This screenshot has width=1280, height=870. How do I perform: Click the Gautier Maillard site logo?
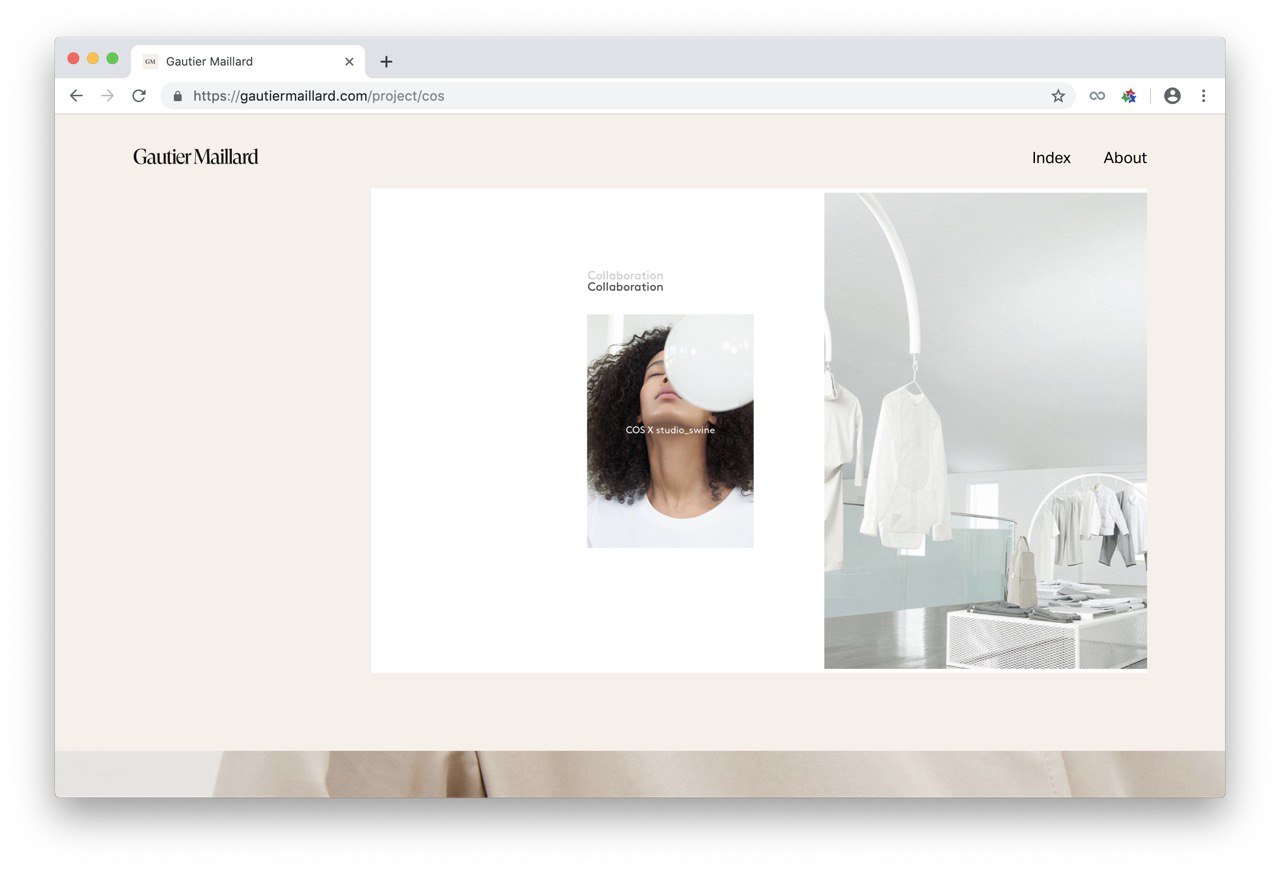(196, 156)
